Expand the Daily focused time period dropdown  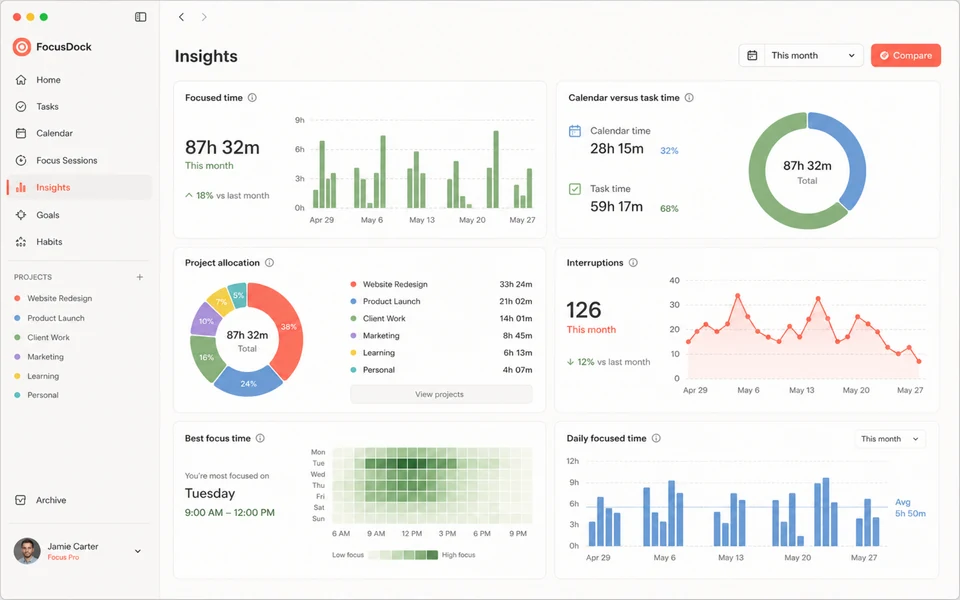click(x=890, y=439)
